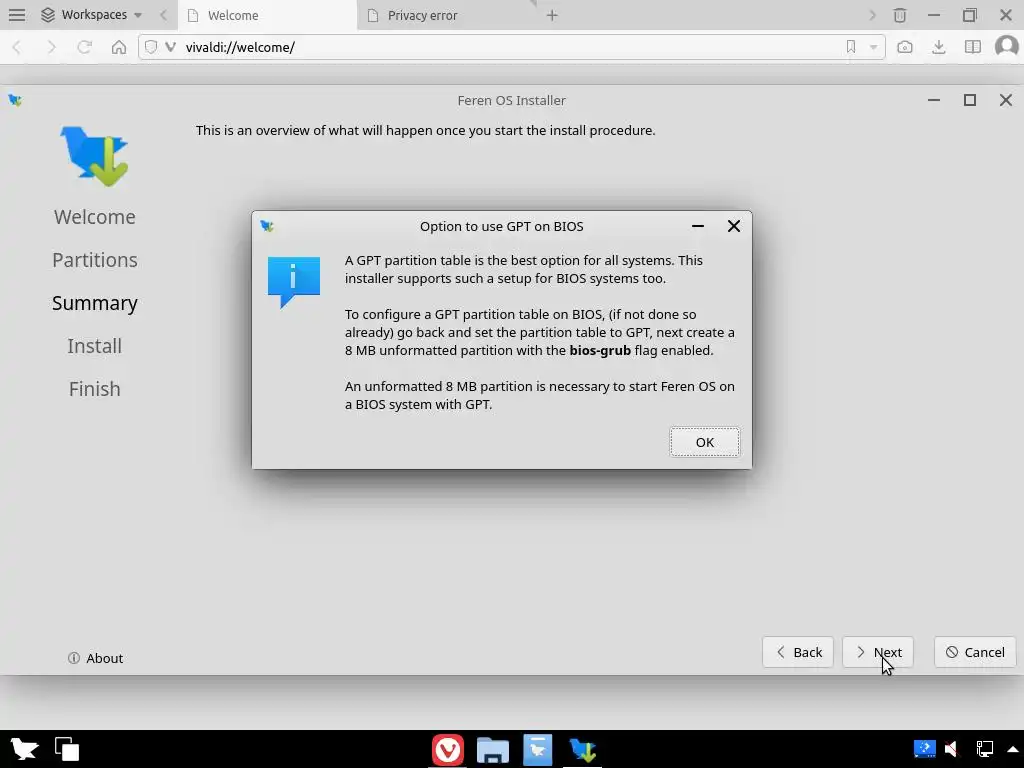1024x768 pixels.
Task: Expand the Workspaces dropdown in Vivaldi
Action: [x=91, y=15]
